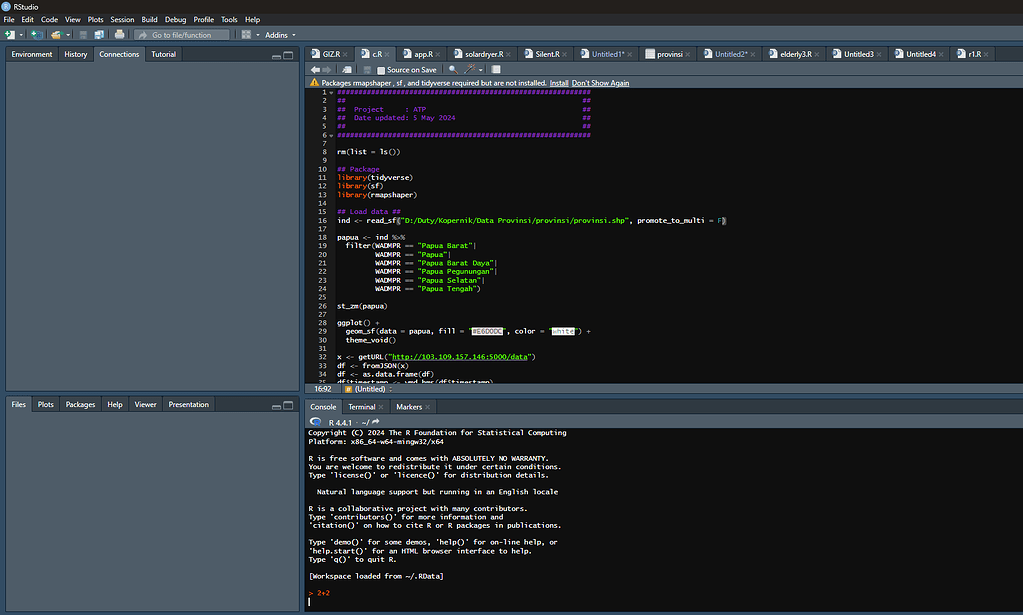Enable the Source on Save checkbox
The height and width of the screenshot is (615, 1023).
pyautogui.click(x=382, y=69)
